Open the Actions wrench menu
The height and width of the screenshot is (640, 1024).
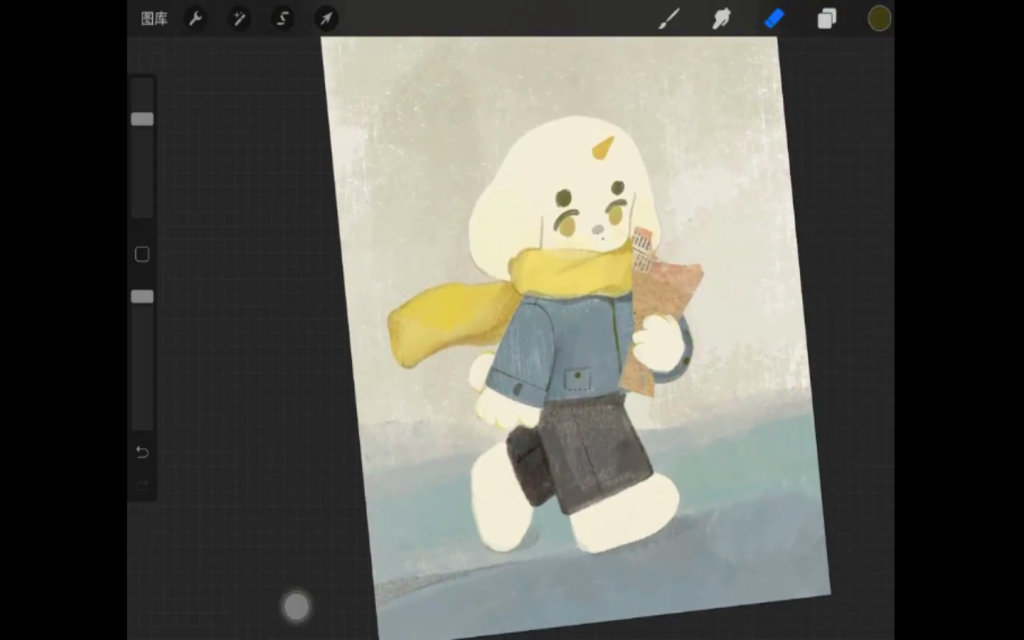[195, 19]
